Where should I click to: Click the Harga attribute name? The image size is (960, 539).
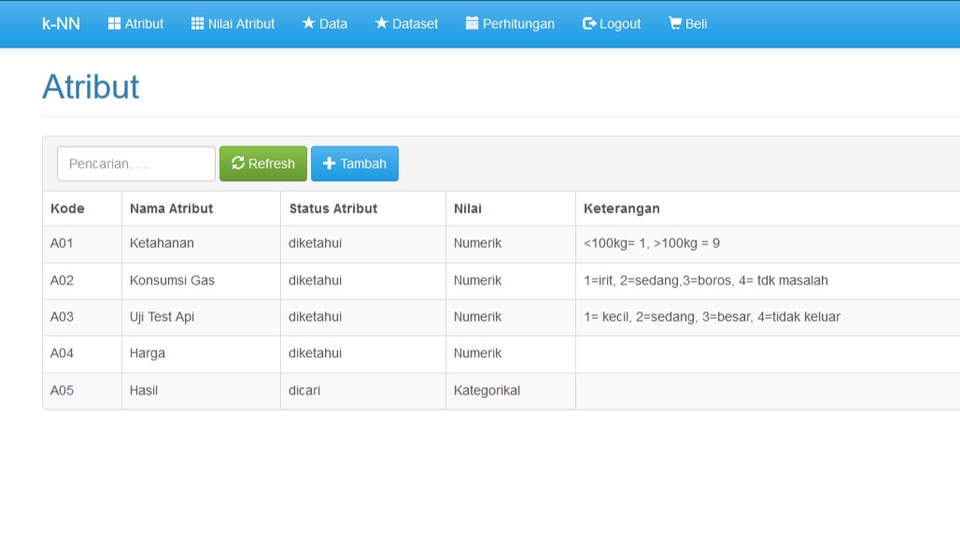click(x=147, y=353)
